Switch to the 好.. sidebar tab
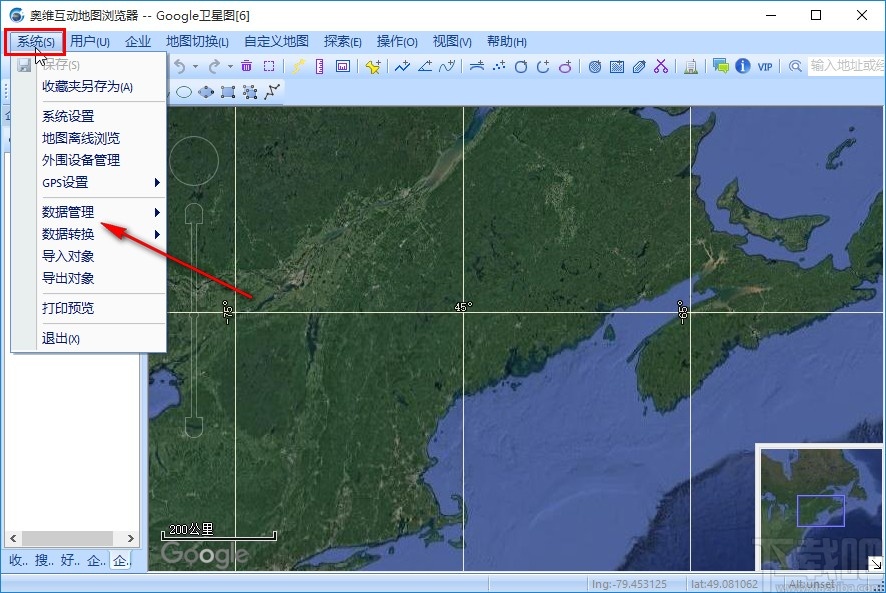The height and width of the screenshot is (593, 886). [70, 560]
